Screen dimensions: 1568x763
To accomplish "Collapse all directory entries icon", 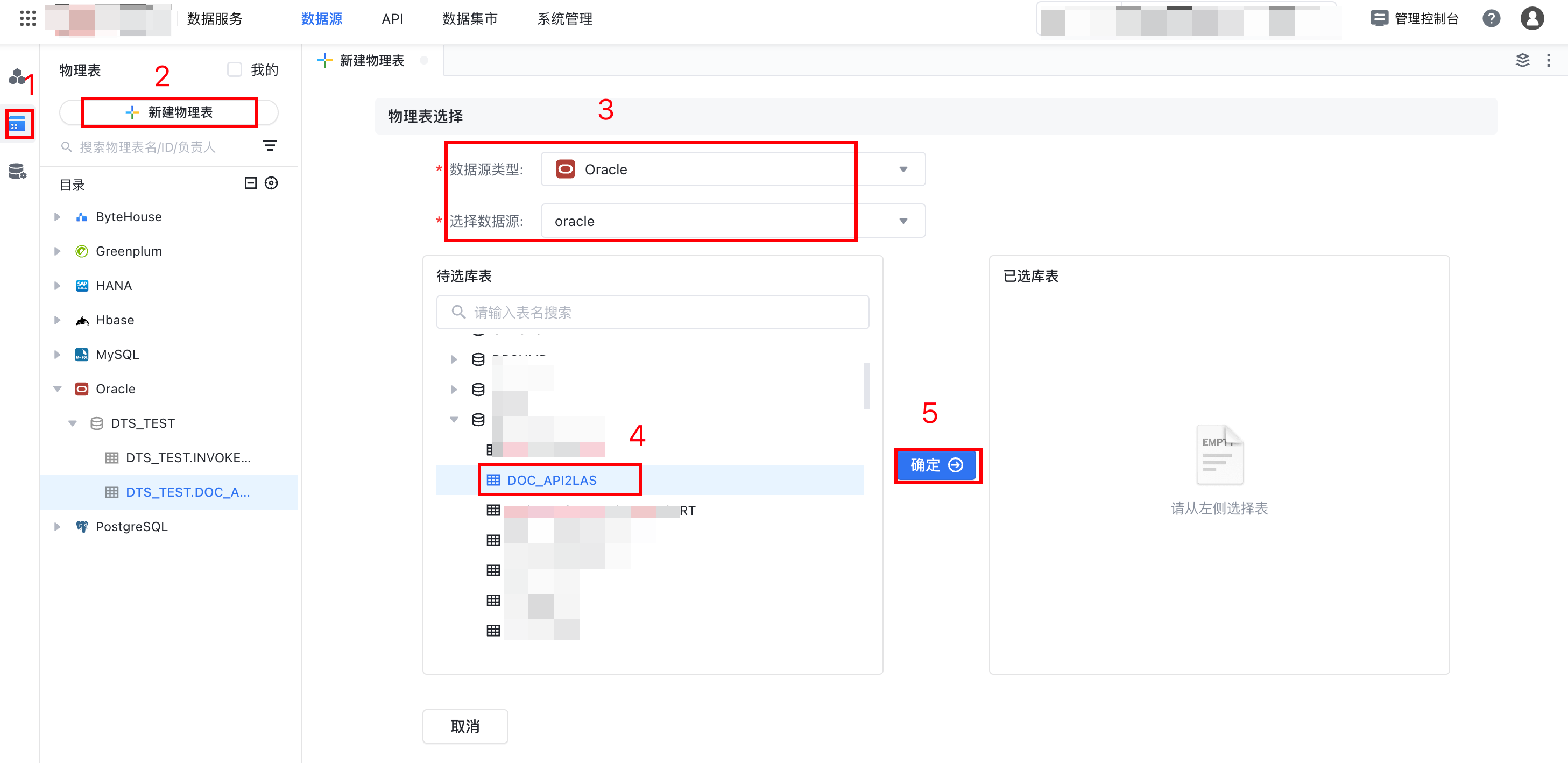I will 250,183.
